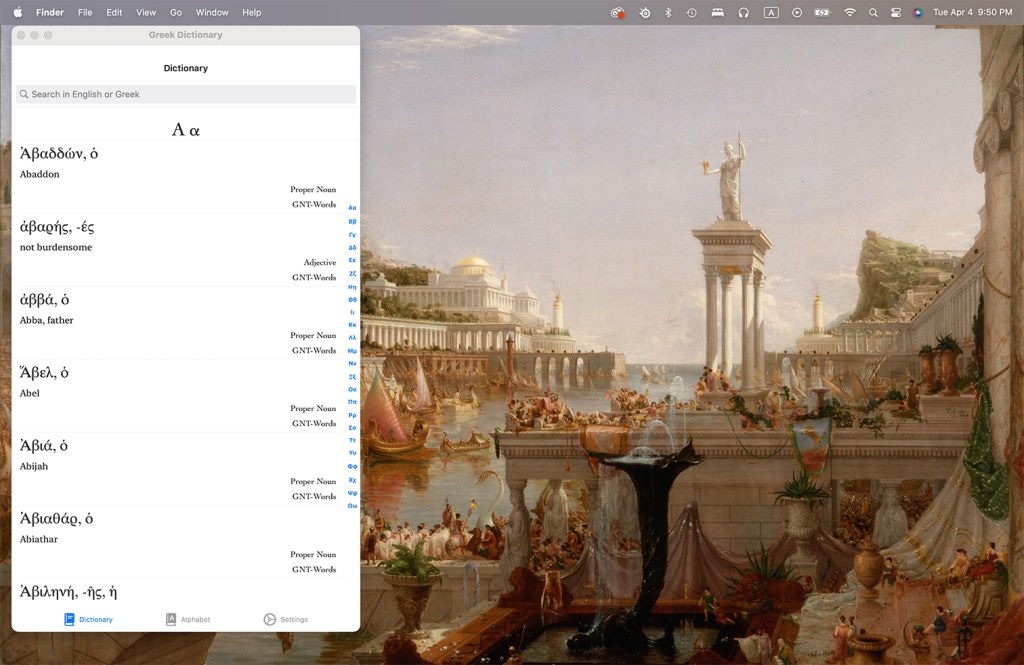The image size is (1024, 665).
Task: Open the Alphabet tab
Action: [187, 619]
